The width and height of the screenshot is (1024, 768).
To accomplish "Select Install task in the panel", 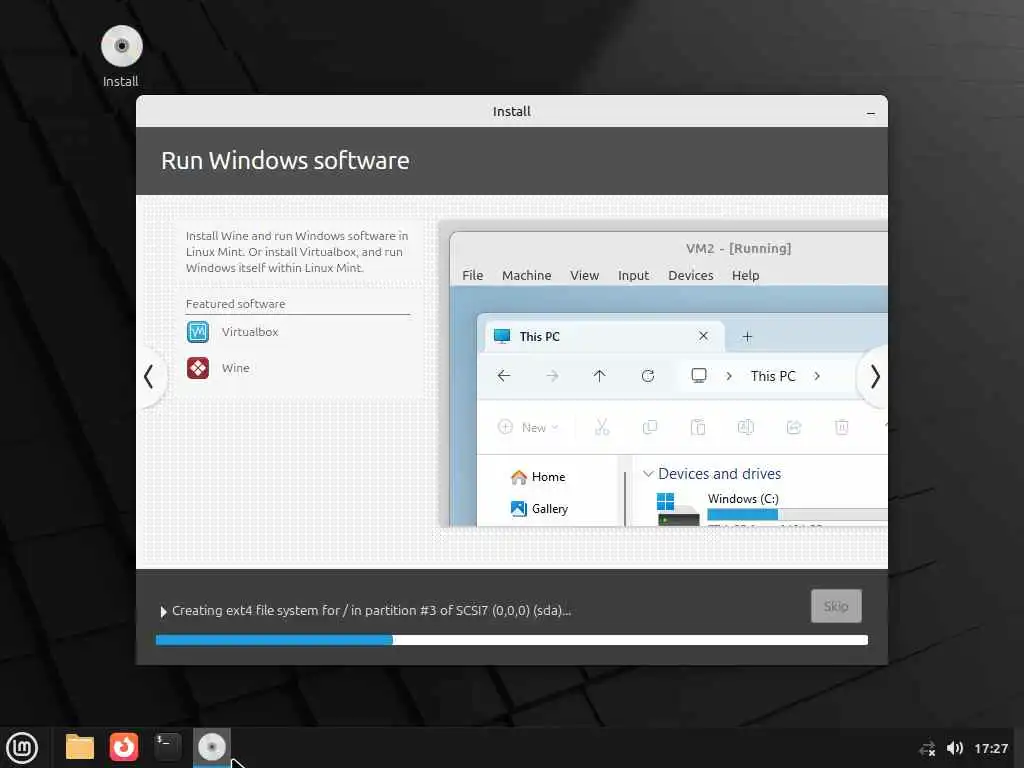I will pyautogui.click(x=212, y=747).
